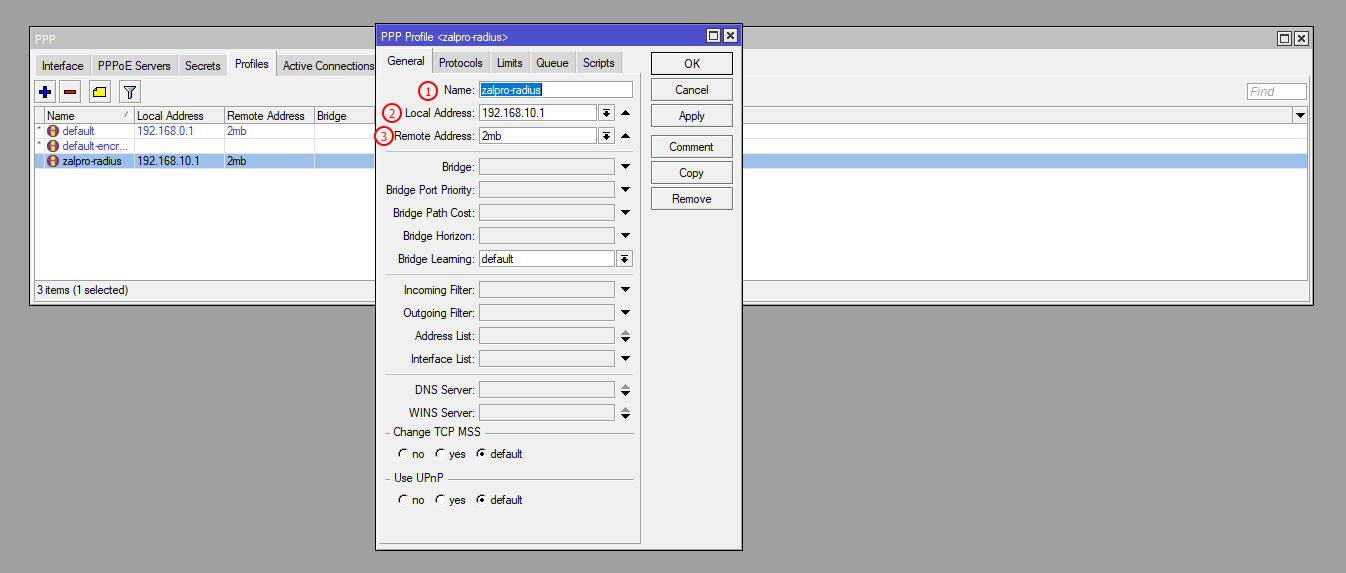Viewport: 1346px width, 573px height.
Task: Open the Filter funnel icon
Action: pyautogui.click(x=129, y=92)
